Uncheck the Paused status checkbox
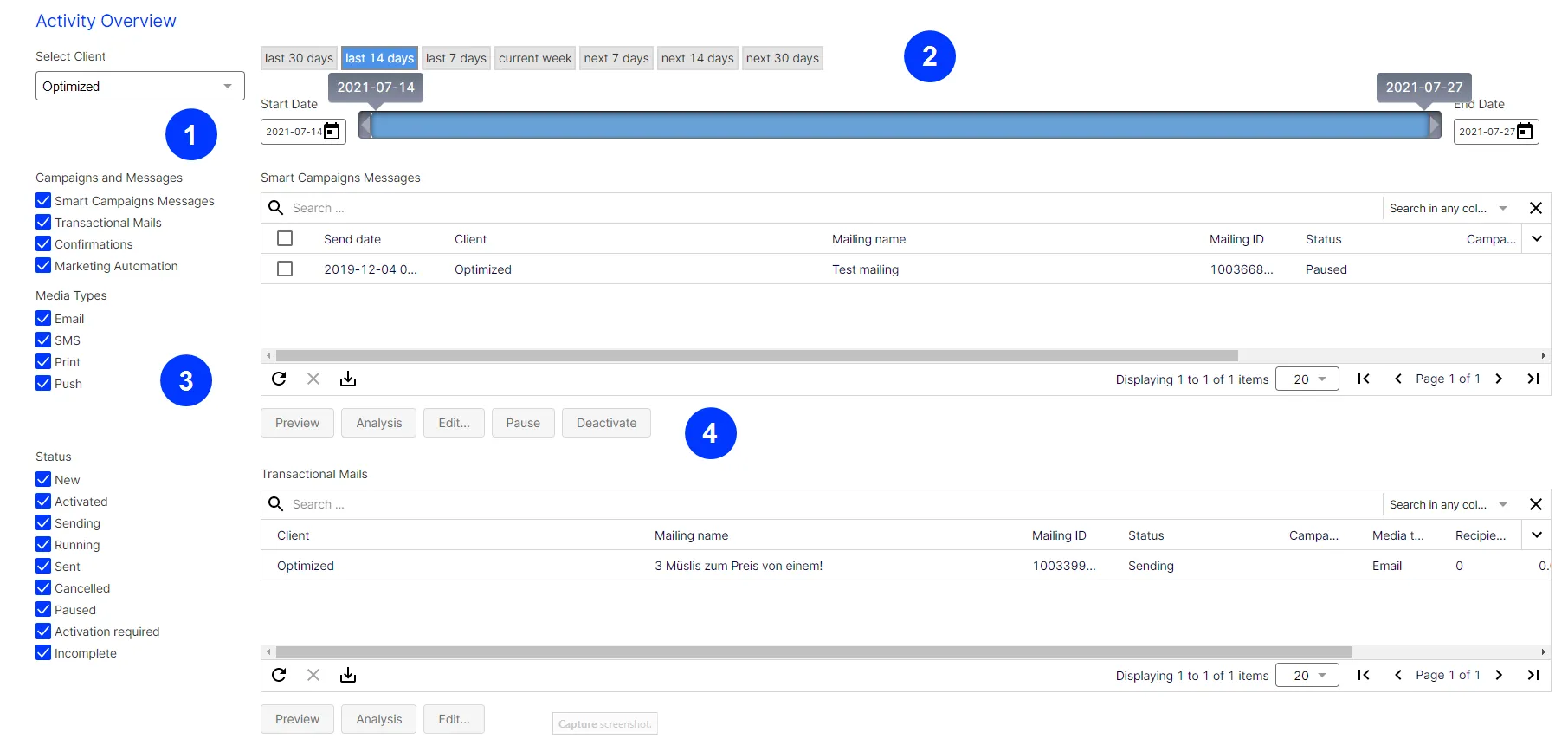1568x739 pixels. [43, 609]
